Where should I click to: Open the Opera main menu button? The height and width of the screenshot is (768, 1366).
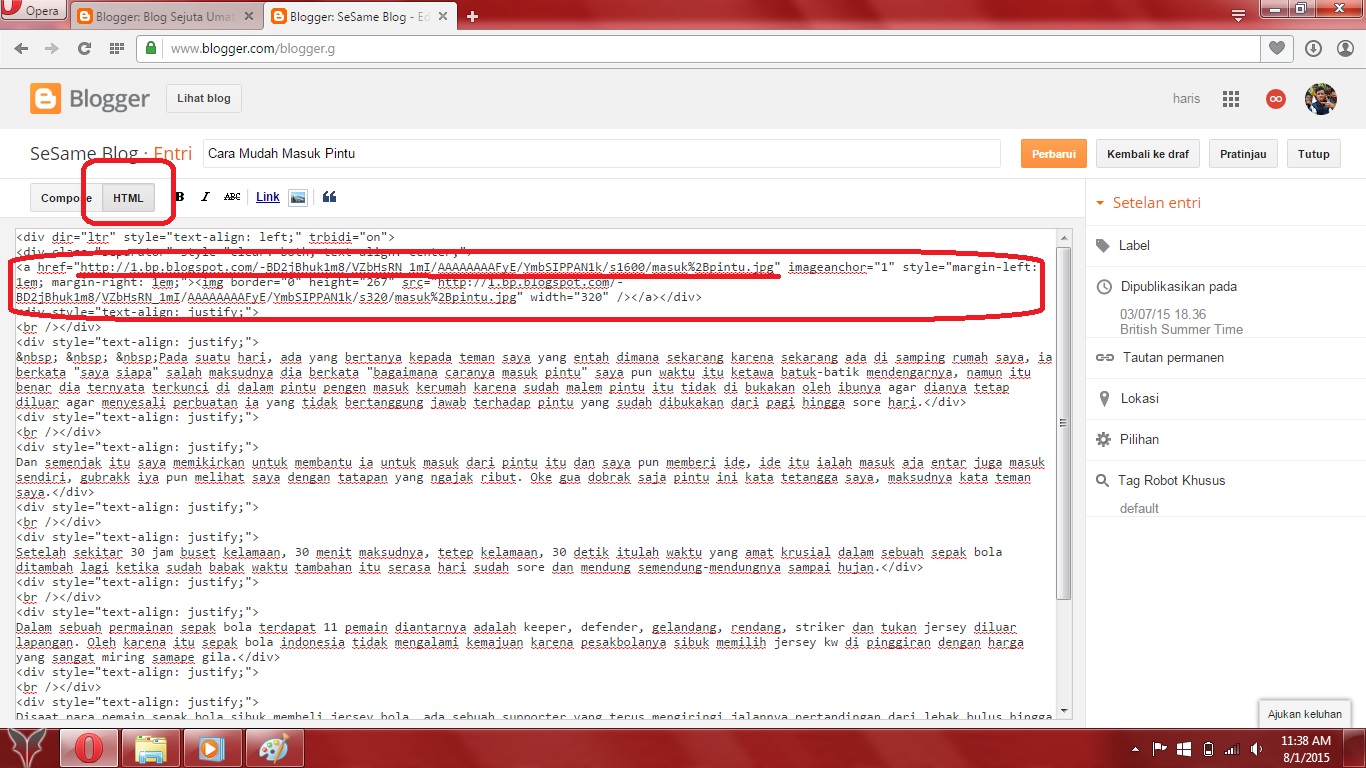(32, 12)
